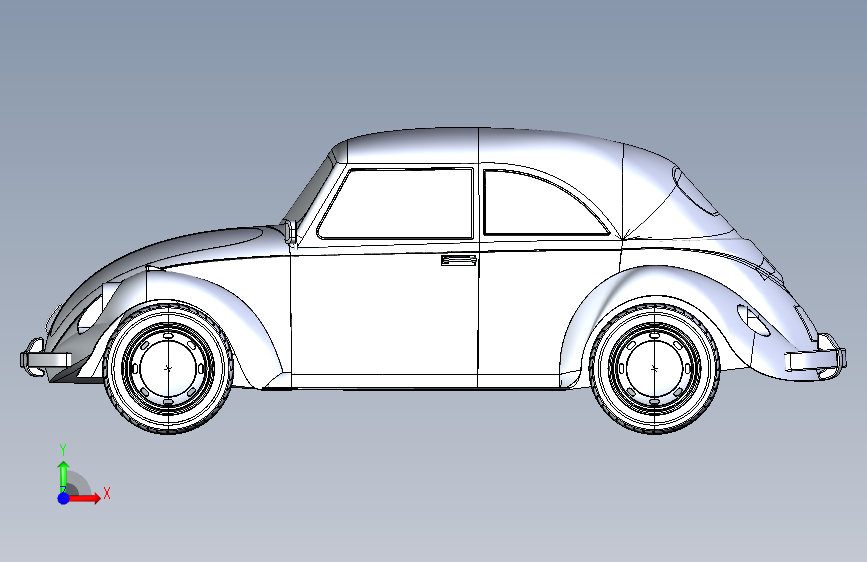This screenshot has width=867, height=562.
Task: Select the rear wheel hubcap of the car
Action: click(654, 368)
